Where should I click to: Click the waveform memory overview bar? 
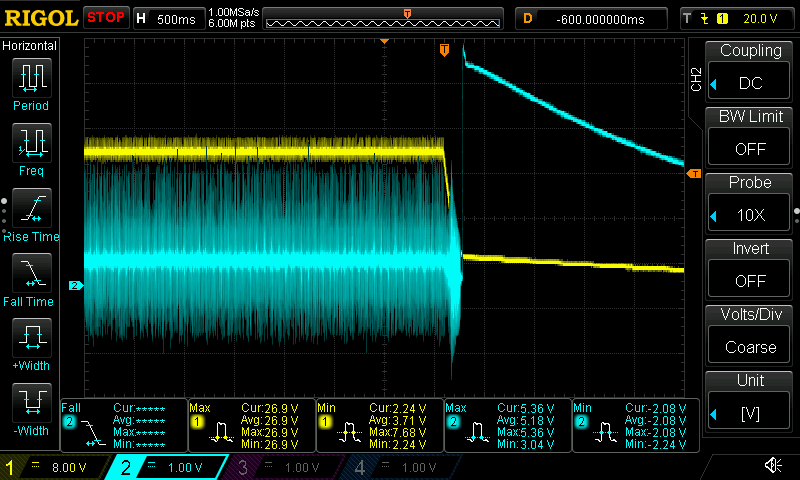point(383,19)
